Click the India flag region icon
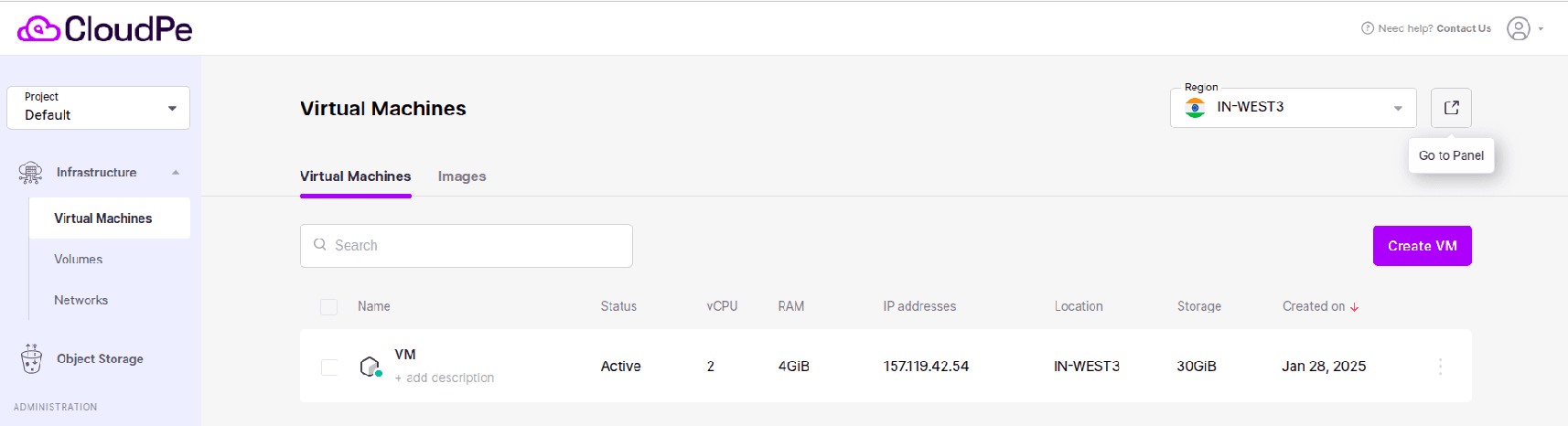1568x426 pixels. click(x=1195, y=108)
